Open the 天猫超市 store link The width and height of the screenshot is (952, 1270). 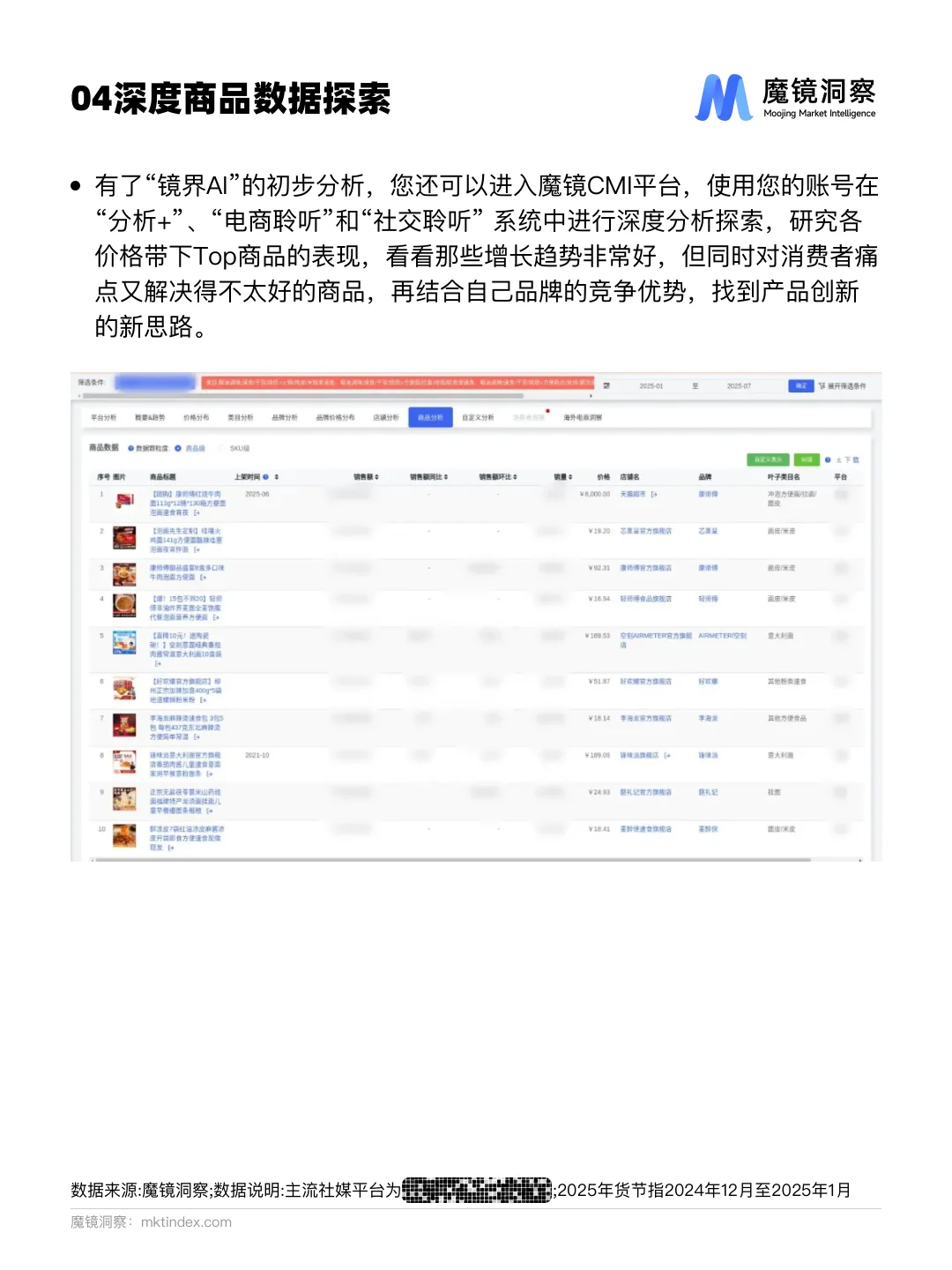click(x=633, y=494)
